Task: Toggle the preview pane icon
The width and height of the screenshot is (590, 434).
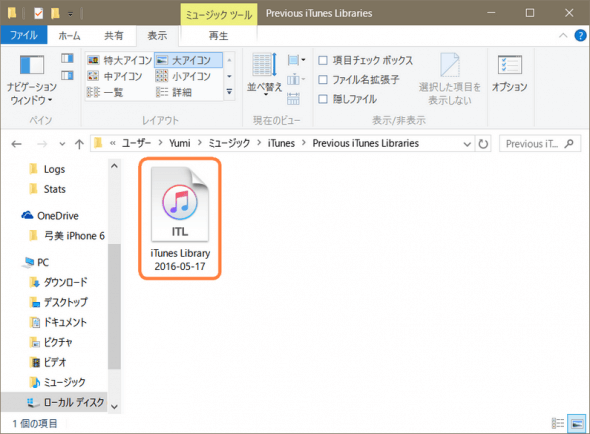Action: (67, 58)
